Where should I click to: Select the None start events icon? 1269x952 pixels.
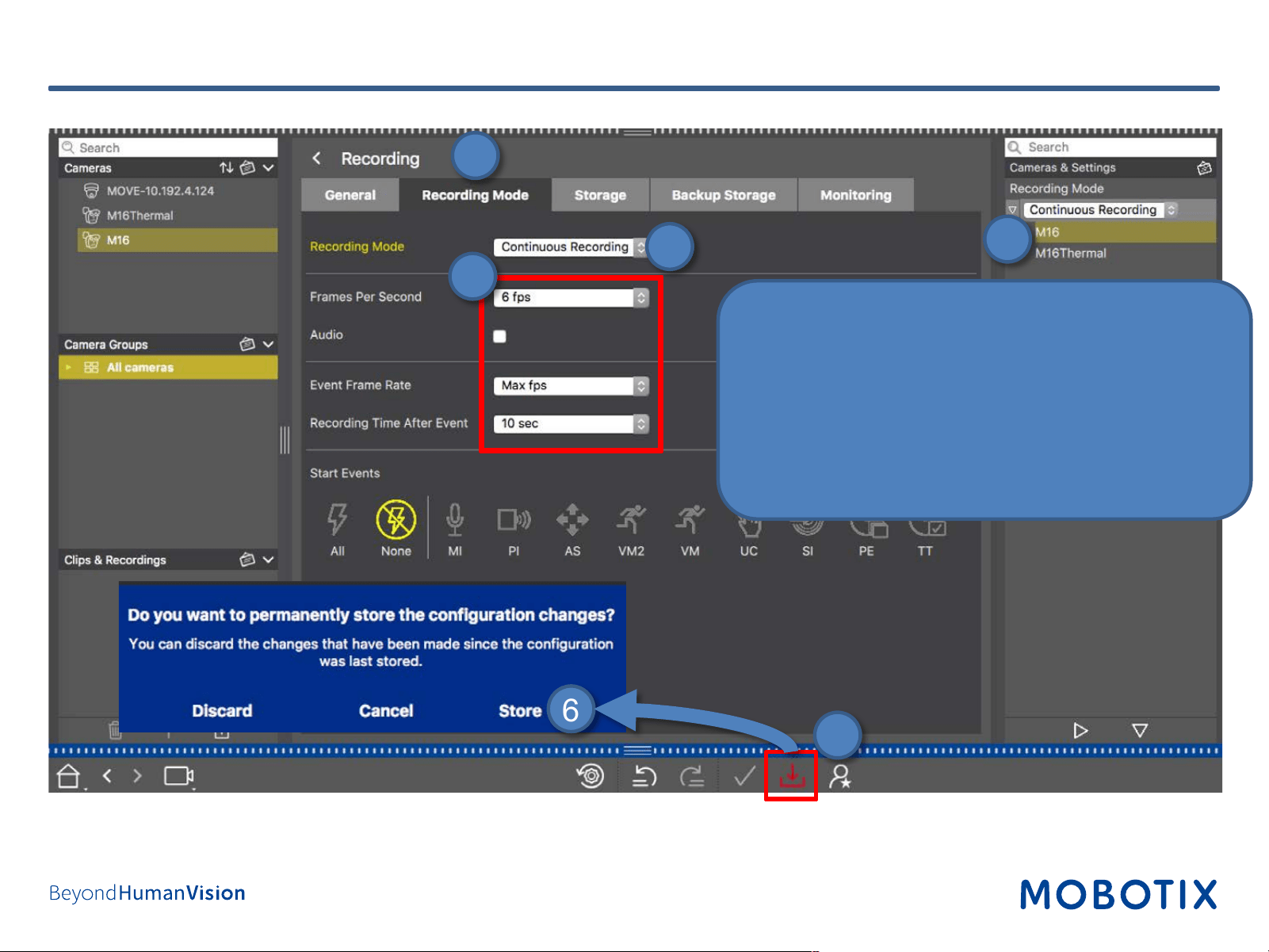(396, 520)
